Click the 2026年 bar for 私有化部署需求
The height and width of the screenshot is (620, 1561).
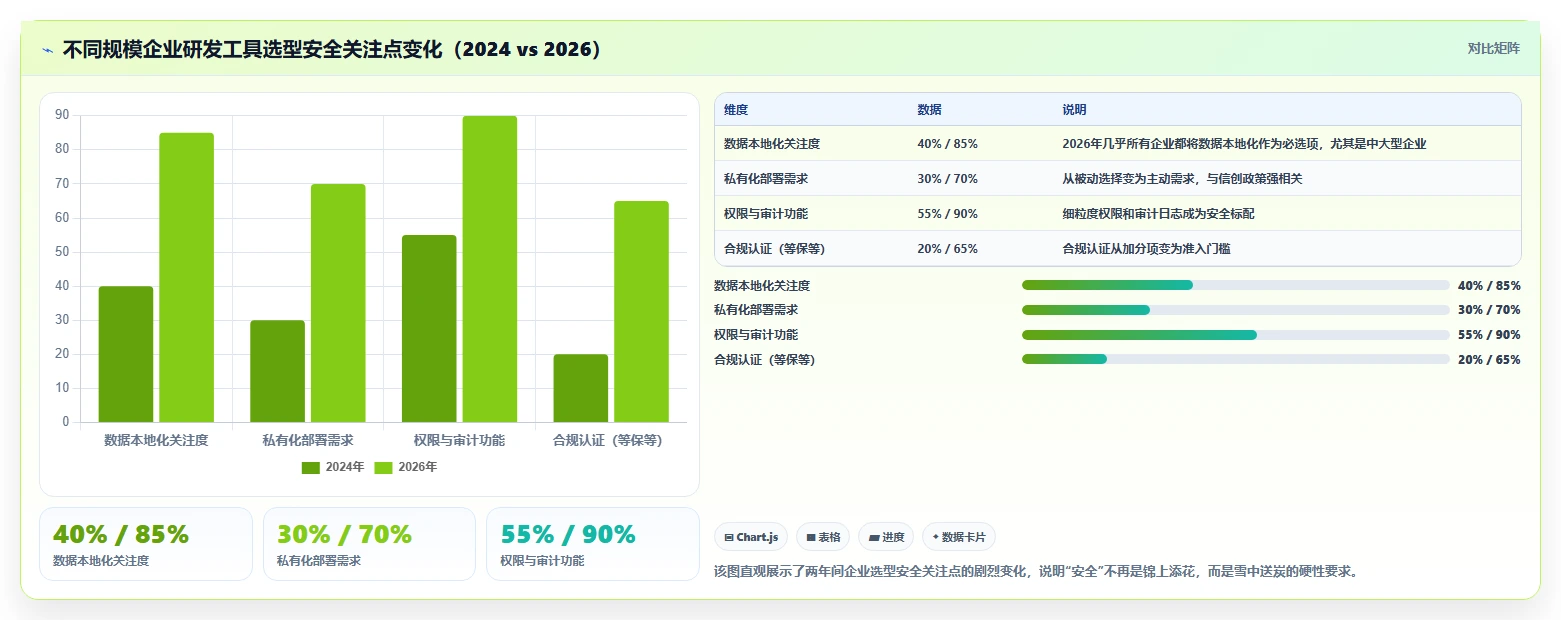(338, 303)
